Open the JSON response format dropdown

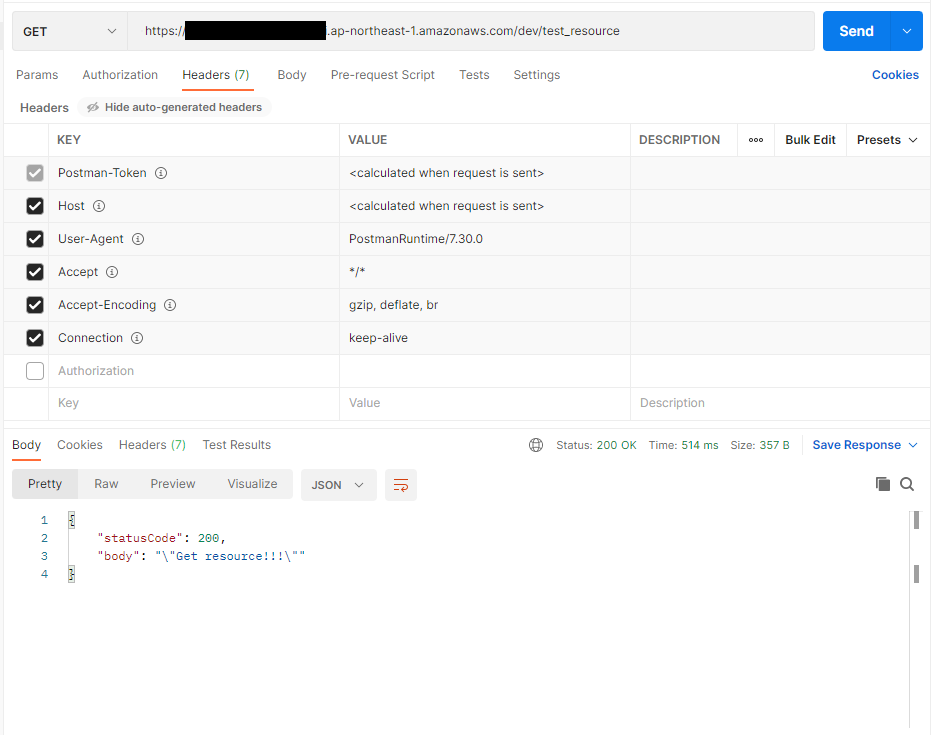338,484
